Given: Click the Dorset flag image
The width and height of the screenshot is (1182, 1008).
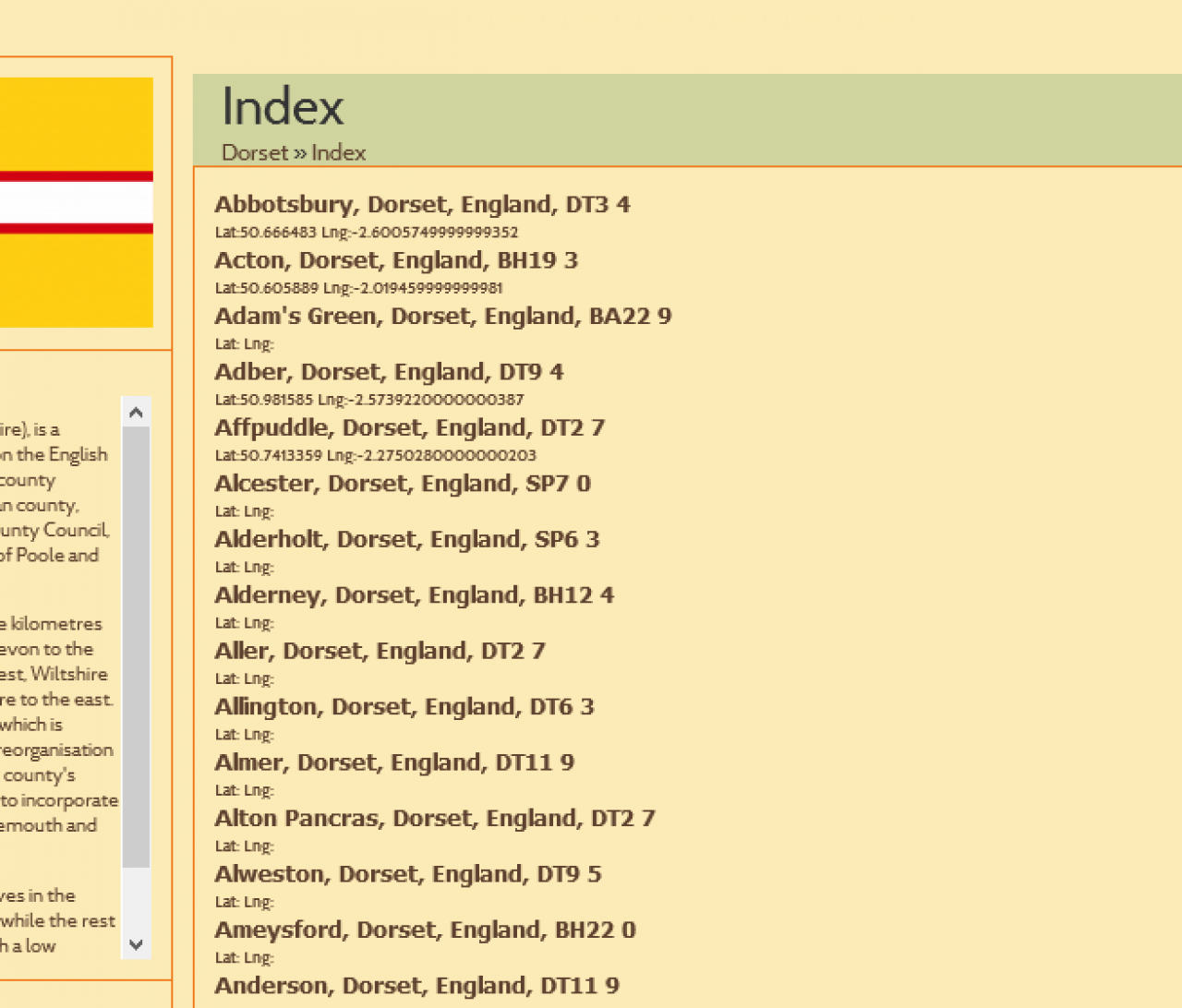Looking at the screenshot, I should [76, 202].
